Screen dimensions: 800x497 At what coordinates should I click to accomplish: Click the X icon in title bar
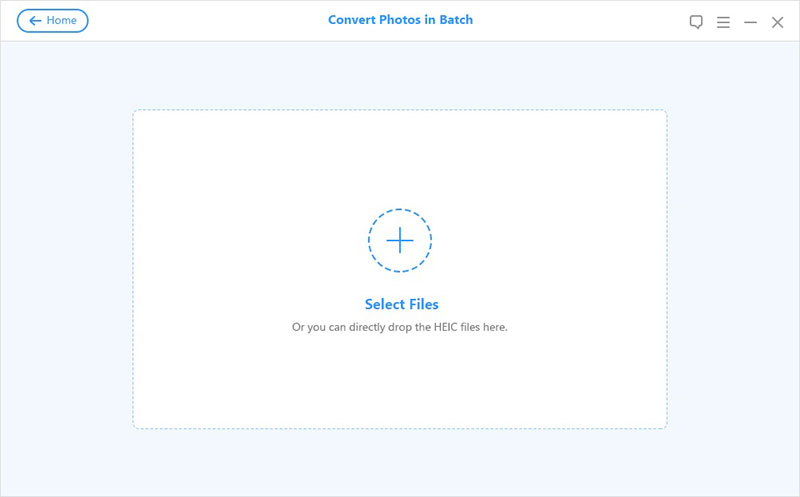coord(777,22)
